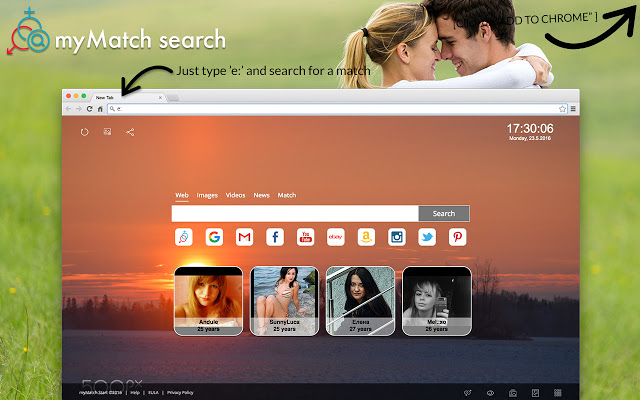Image resolution: width=641 pixels, height=401 pixels.
Task: Open the eBay shortcut
Action: tap(336, 237)
